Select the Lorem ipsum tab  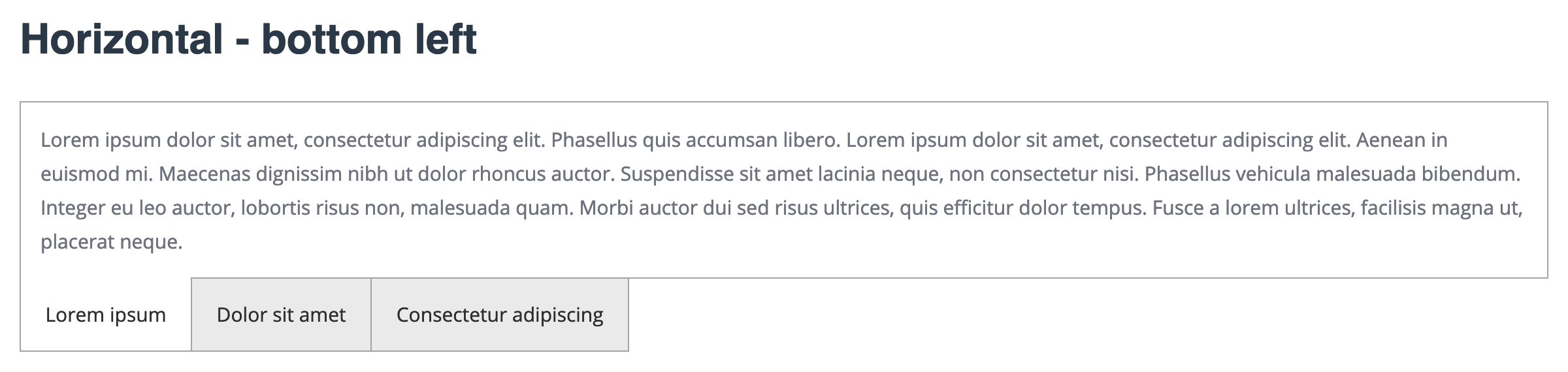(105, 315)
